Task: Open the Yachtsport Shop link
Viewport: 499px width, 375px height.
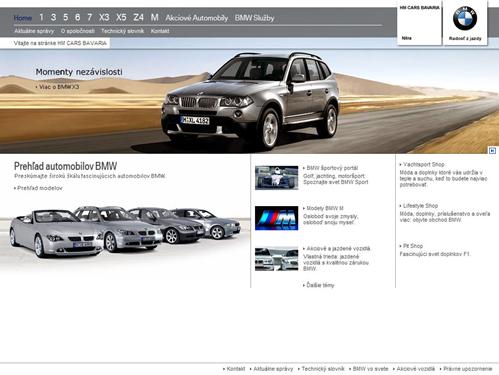Action: 422,164
